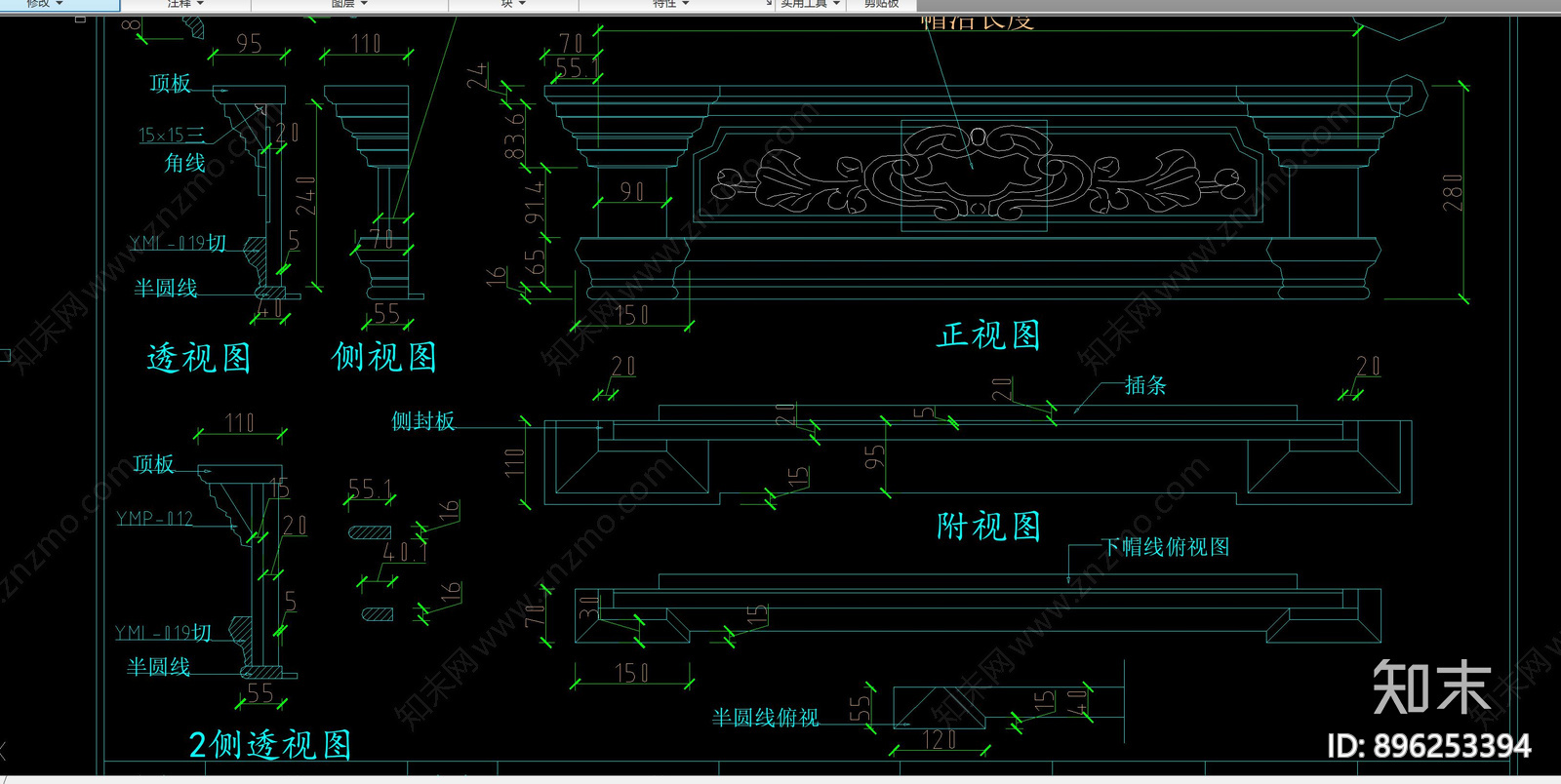Select the 90 column width dimension
Screen dimensions: 1561x784
point(632,192)
